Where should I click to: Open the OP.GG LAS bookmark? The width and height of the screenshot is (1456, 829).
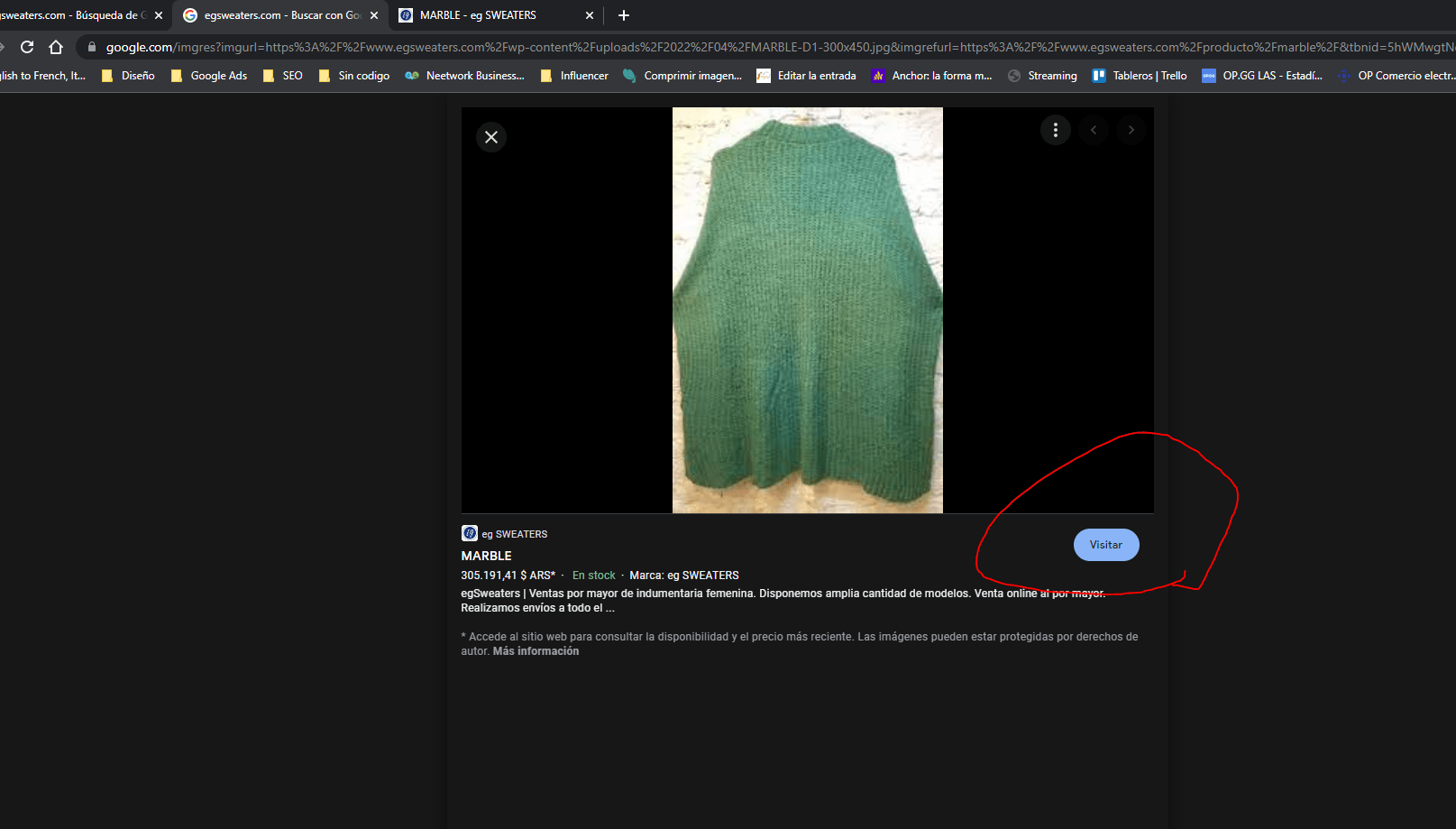click(1262, 76)
